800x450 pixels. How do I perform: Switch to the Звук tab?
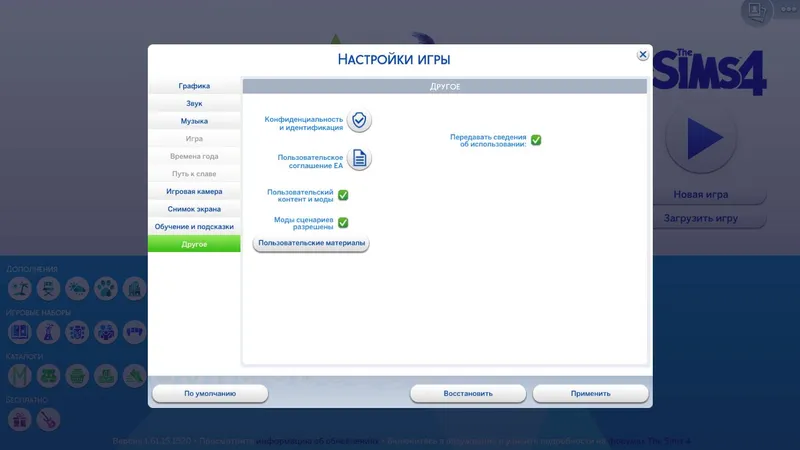(x=194, y=104)
